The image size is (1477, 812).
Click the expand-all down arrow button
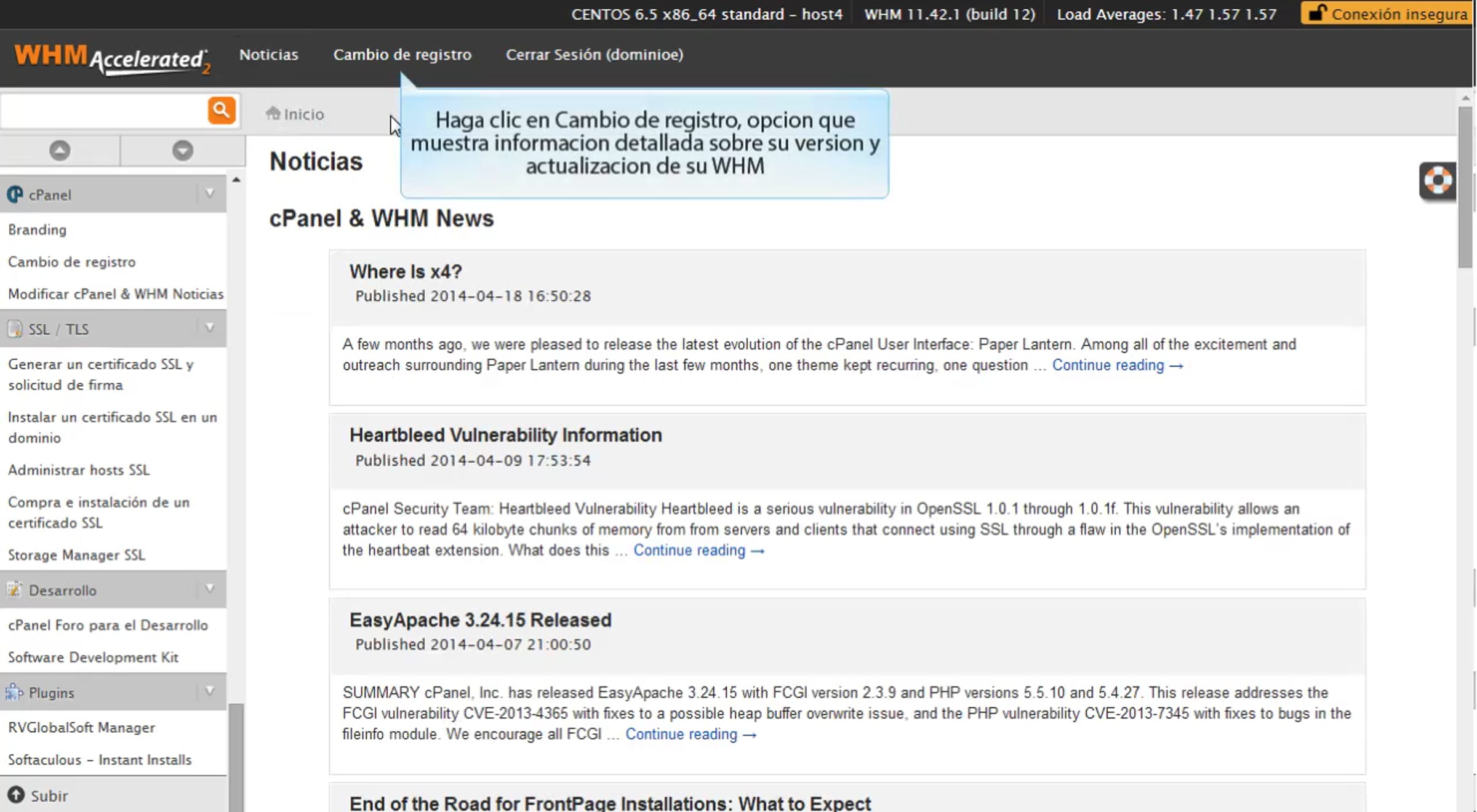click(183, 151)
